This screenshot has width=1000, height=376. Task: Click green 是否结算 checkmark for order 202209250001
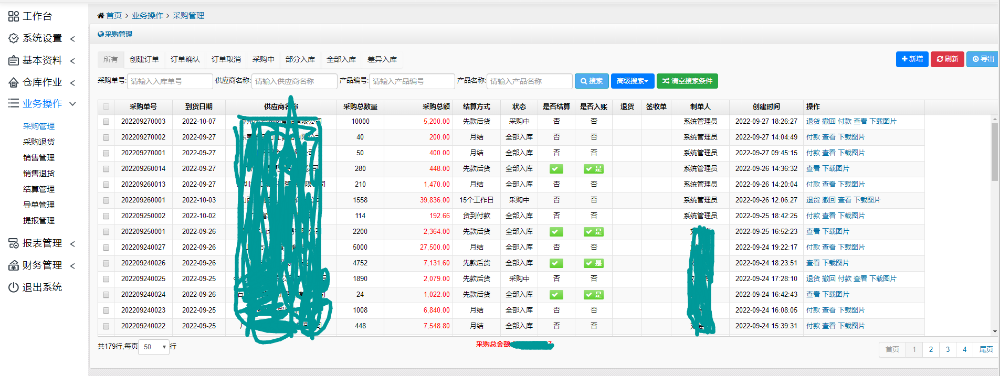pyautogui.click(x=556, y=231)
